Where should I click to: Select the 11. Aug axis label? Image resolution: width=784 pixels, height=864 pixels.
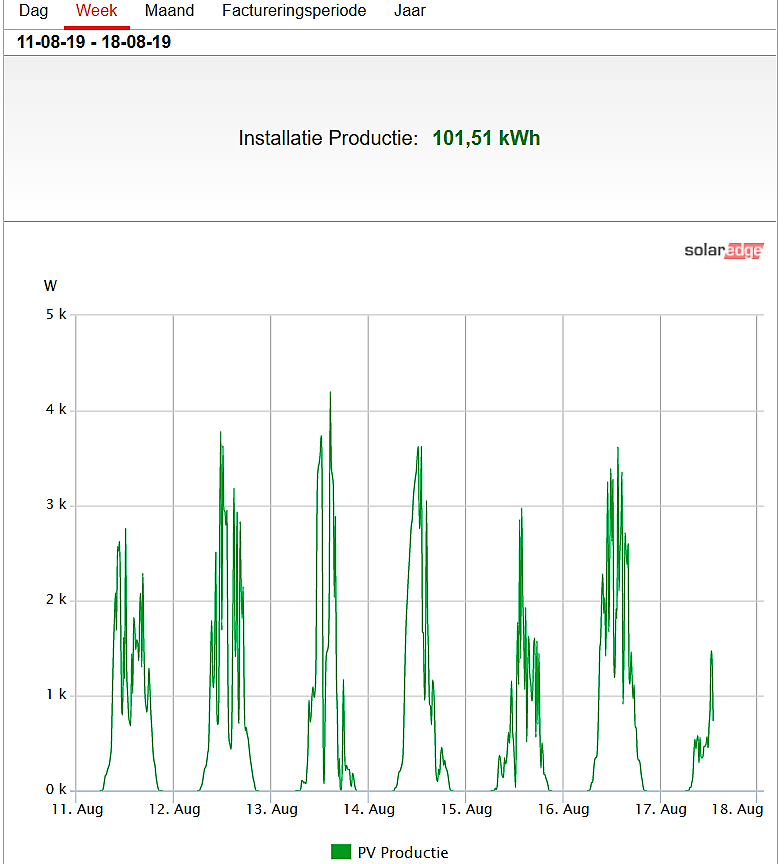coord(77,809)
